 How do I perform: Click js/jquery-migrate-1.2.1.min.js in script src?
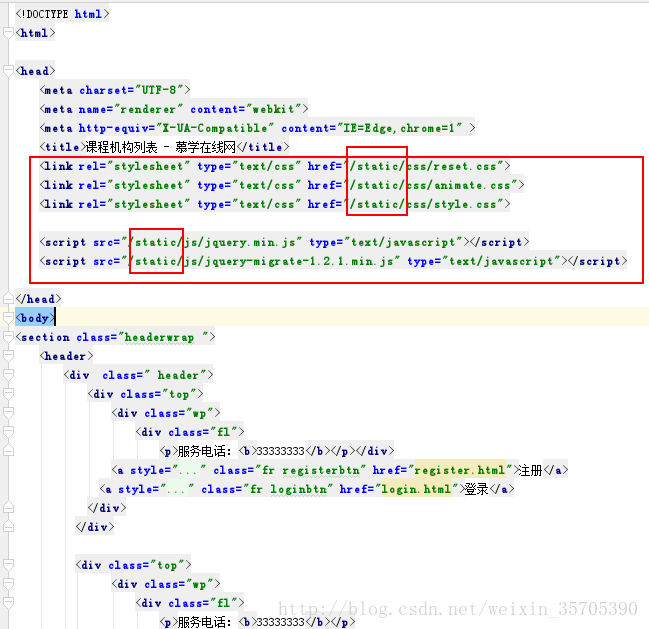pos(288,262)
